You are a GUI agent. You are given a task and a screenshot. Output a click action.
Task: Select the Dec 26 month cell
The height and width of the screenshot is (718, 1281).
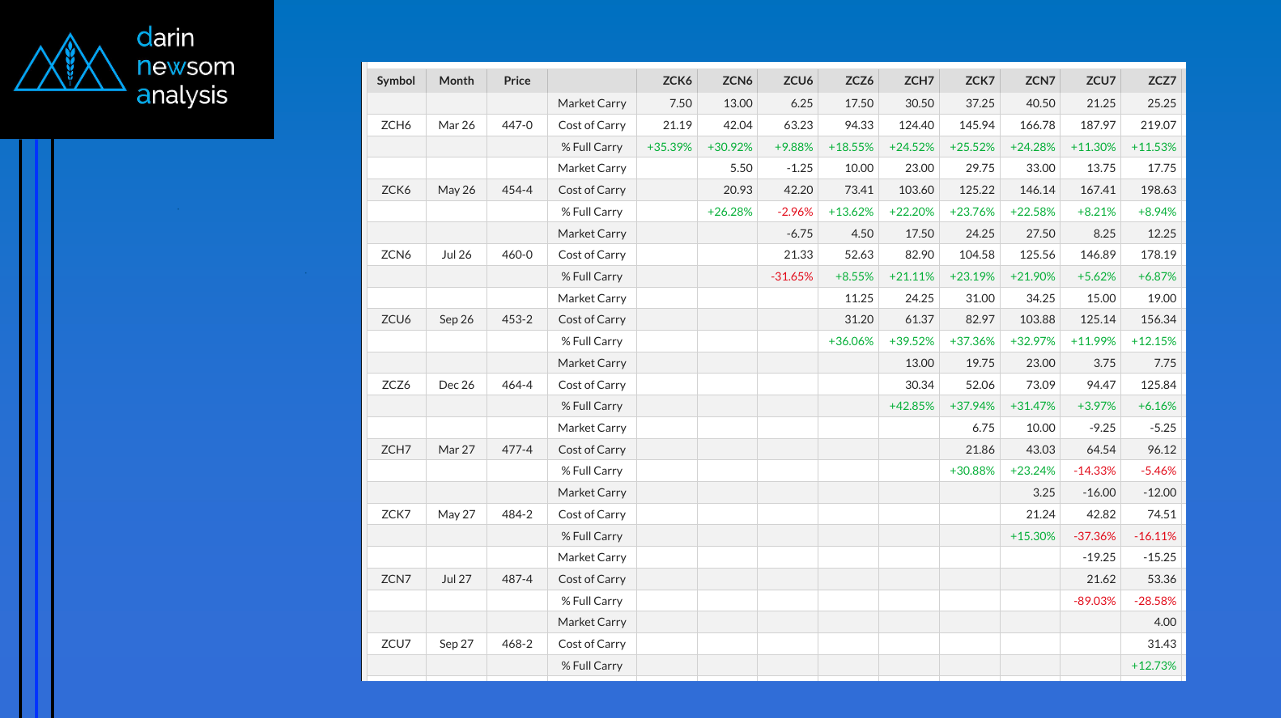click(456, 385)
